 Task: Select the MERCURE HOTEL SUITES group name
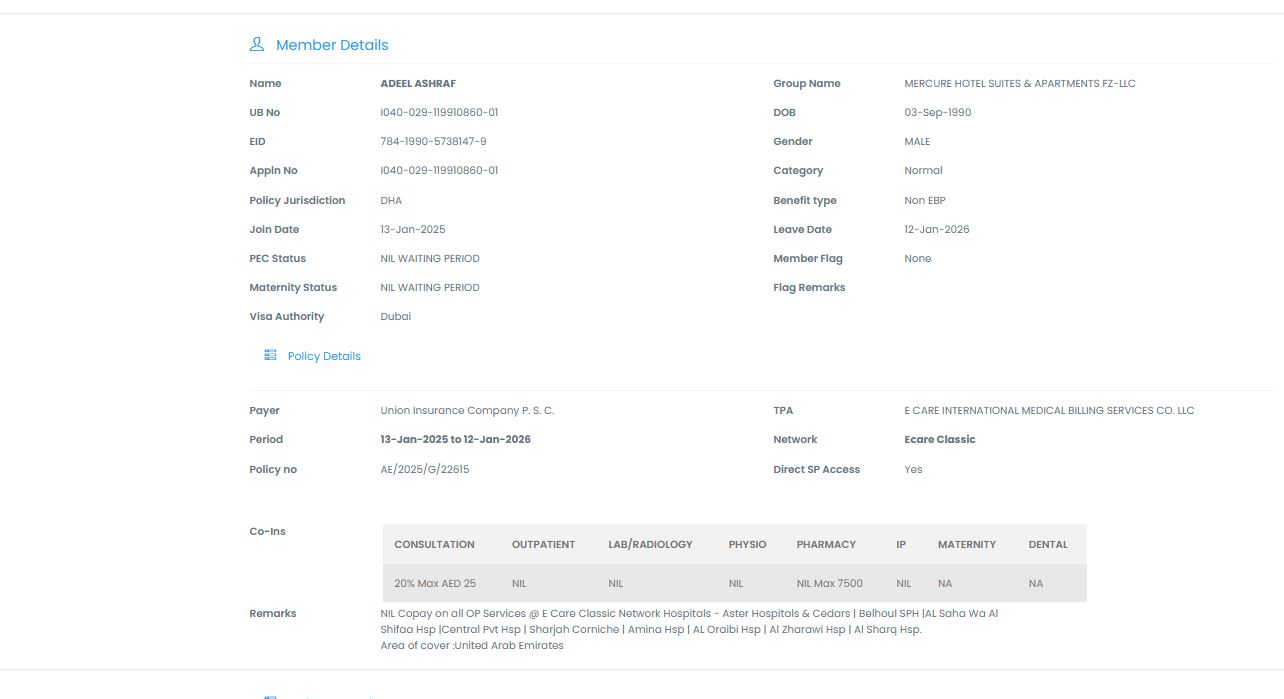click(x=1019, y=84)
